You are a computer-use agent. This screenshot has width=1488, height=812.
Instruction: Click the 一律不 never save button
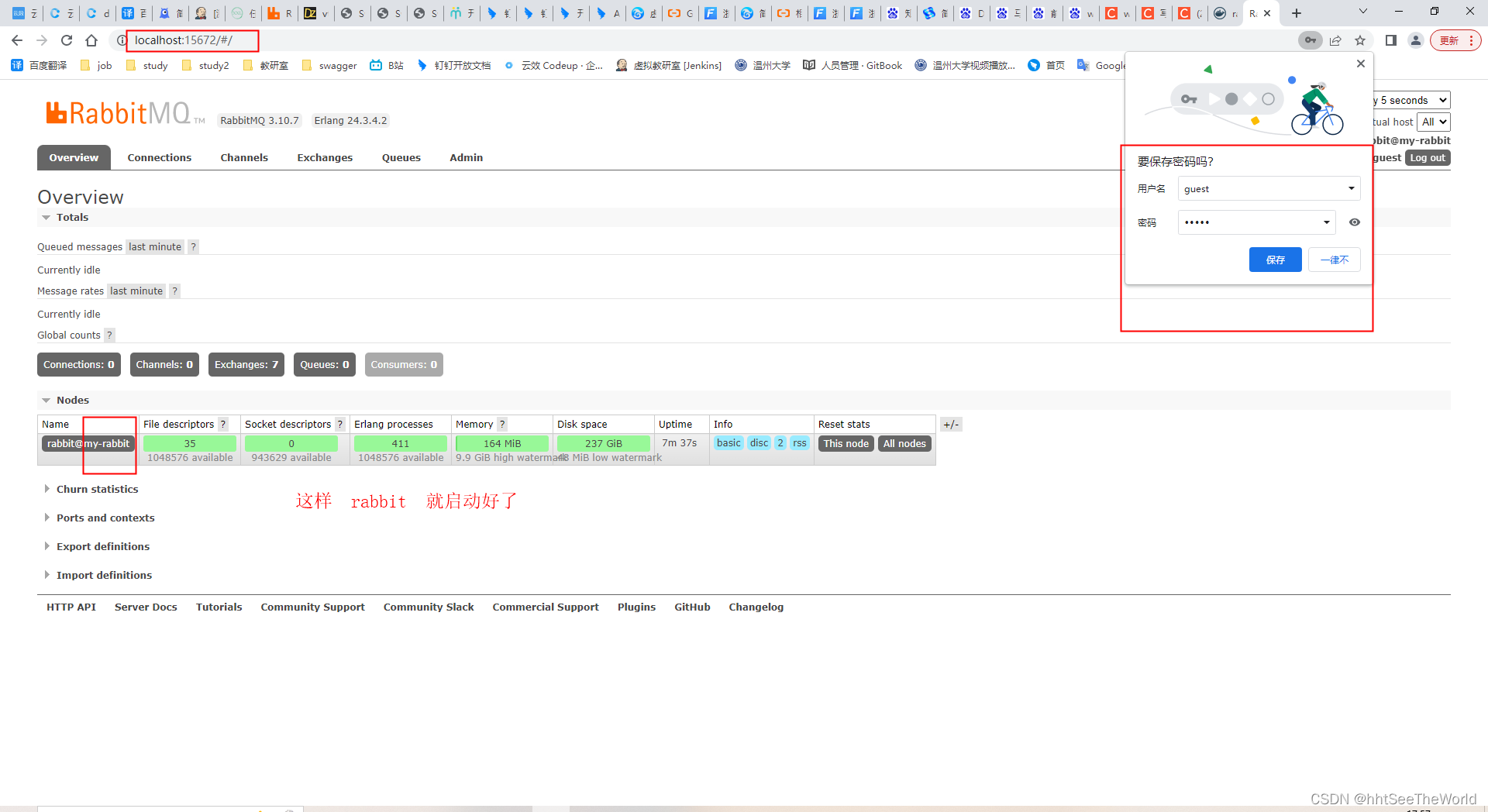1335,260
